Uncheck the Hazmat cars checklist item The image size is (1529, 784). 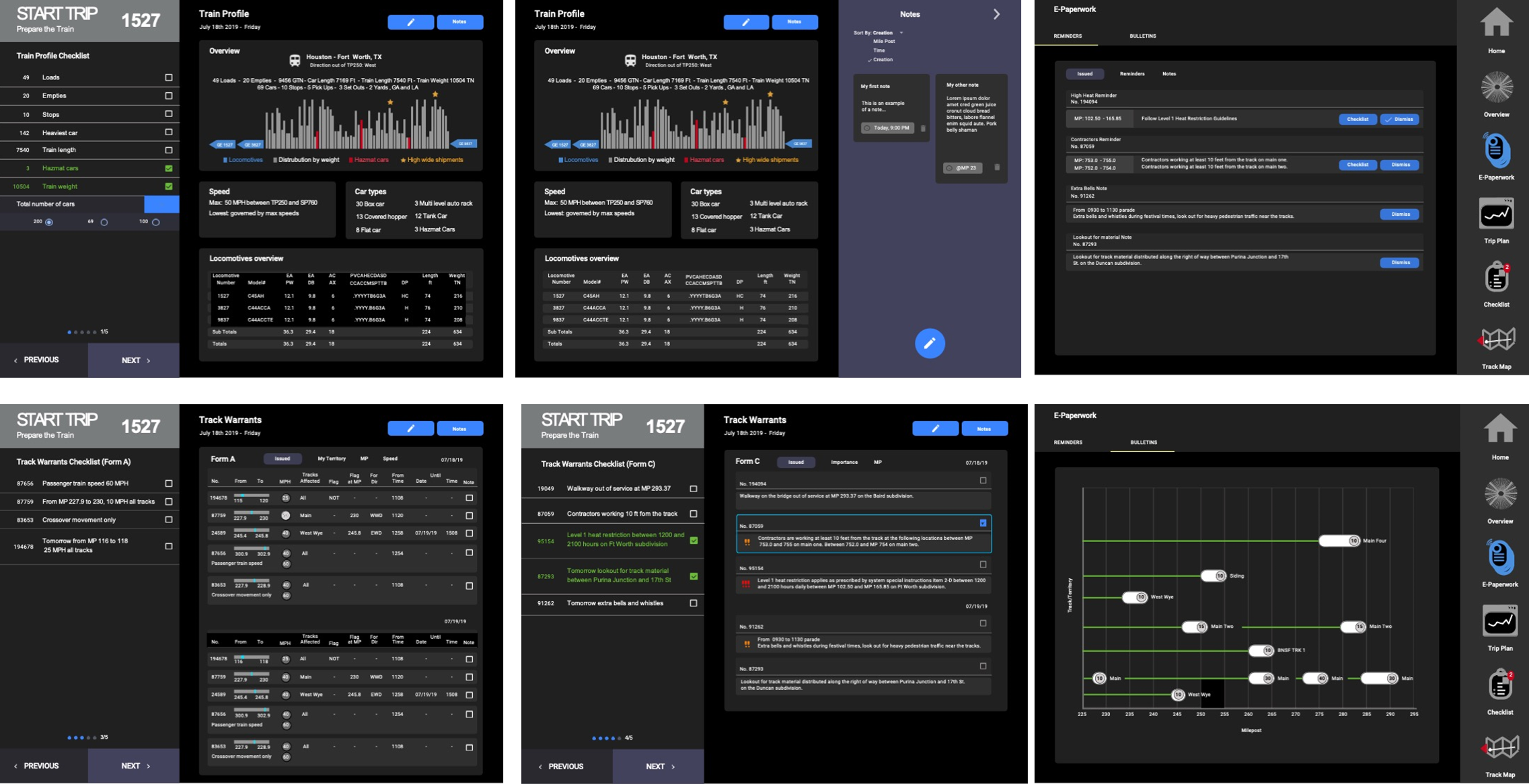tap(169, 168)
